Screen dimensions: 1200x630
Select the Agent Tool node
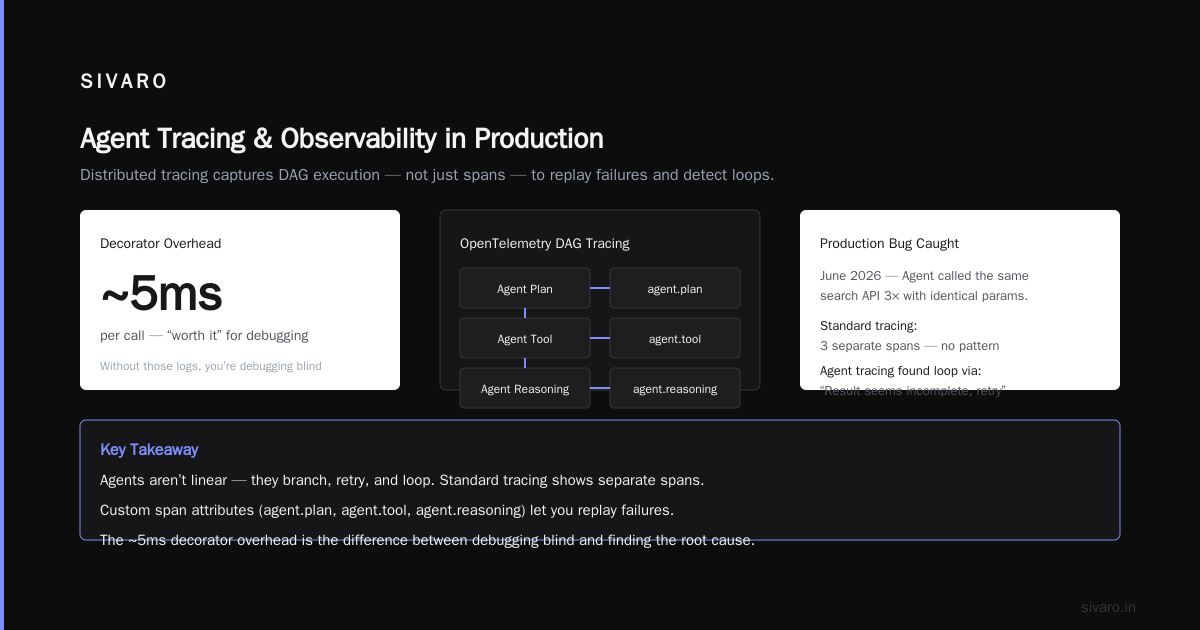[525, 338]
